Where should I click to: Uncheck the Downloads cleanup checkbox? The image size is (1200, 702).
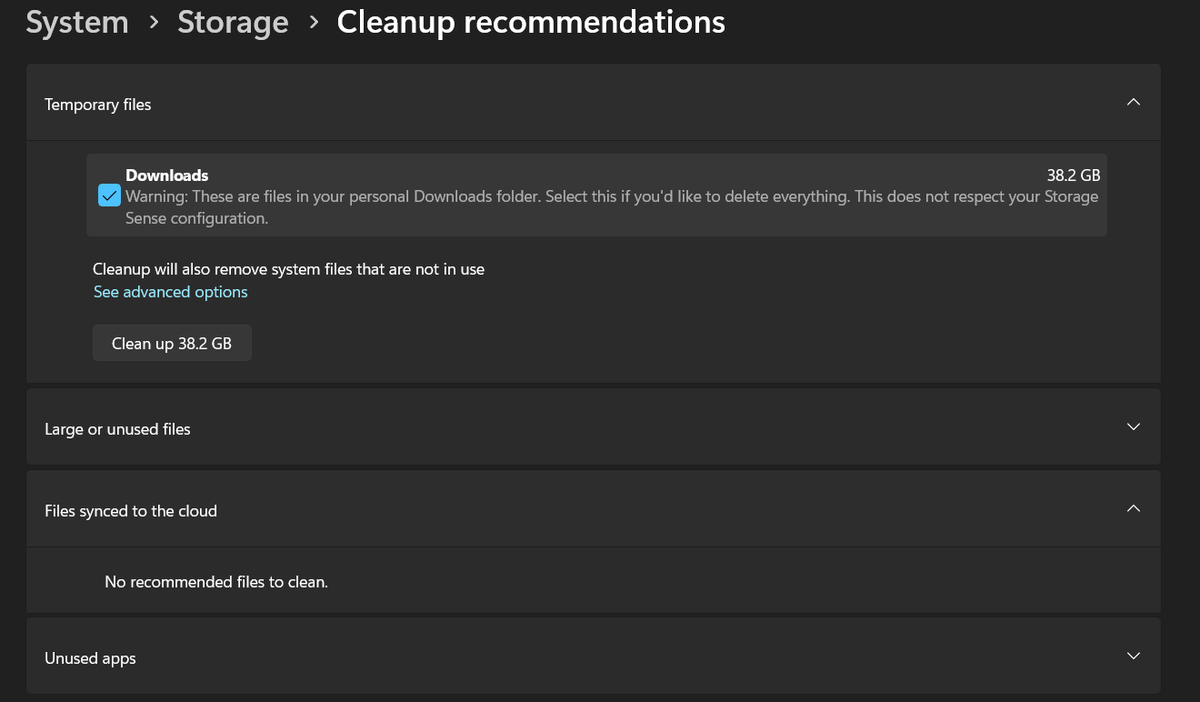(x=109, y=195)
